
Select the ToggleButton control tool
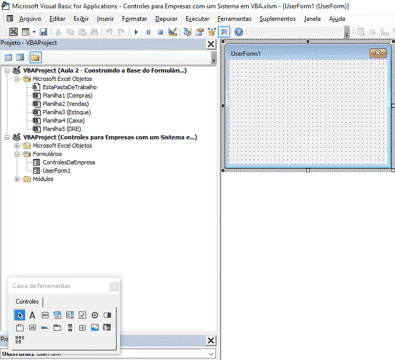click(x=107, y=315)
